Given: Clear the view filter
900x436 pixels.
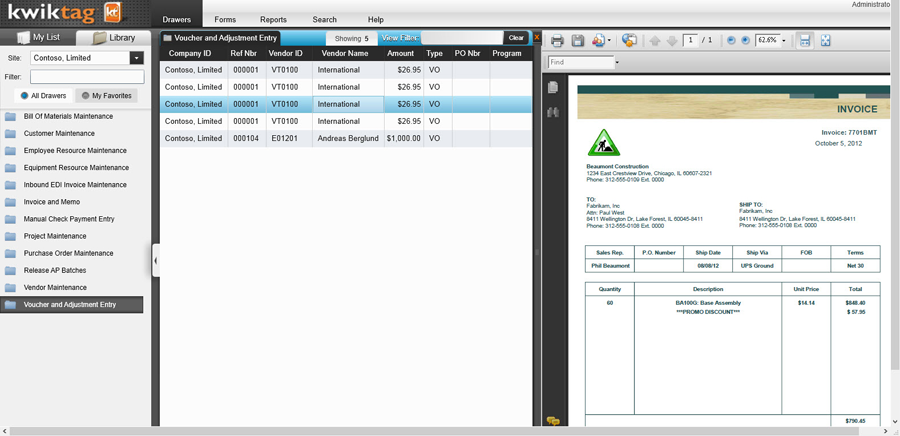Looking at the screenshot, I should point(516,38).
